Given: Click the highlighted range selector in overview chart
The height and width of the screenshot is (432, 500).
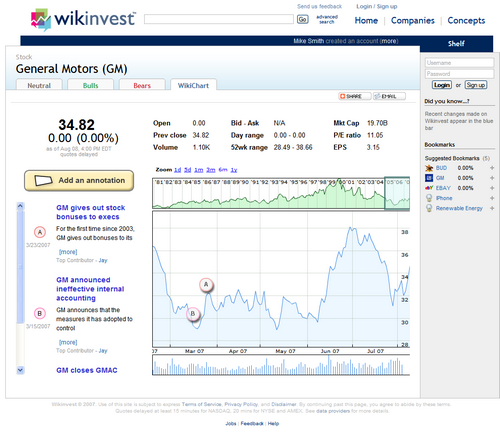Looking at the screenshot, I should (x=397, y=193).
